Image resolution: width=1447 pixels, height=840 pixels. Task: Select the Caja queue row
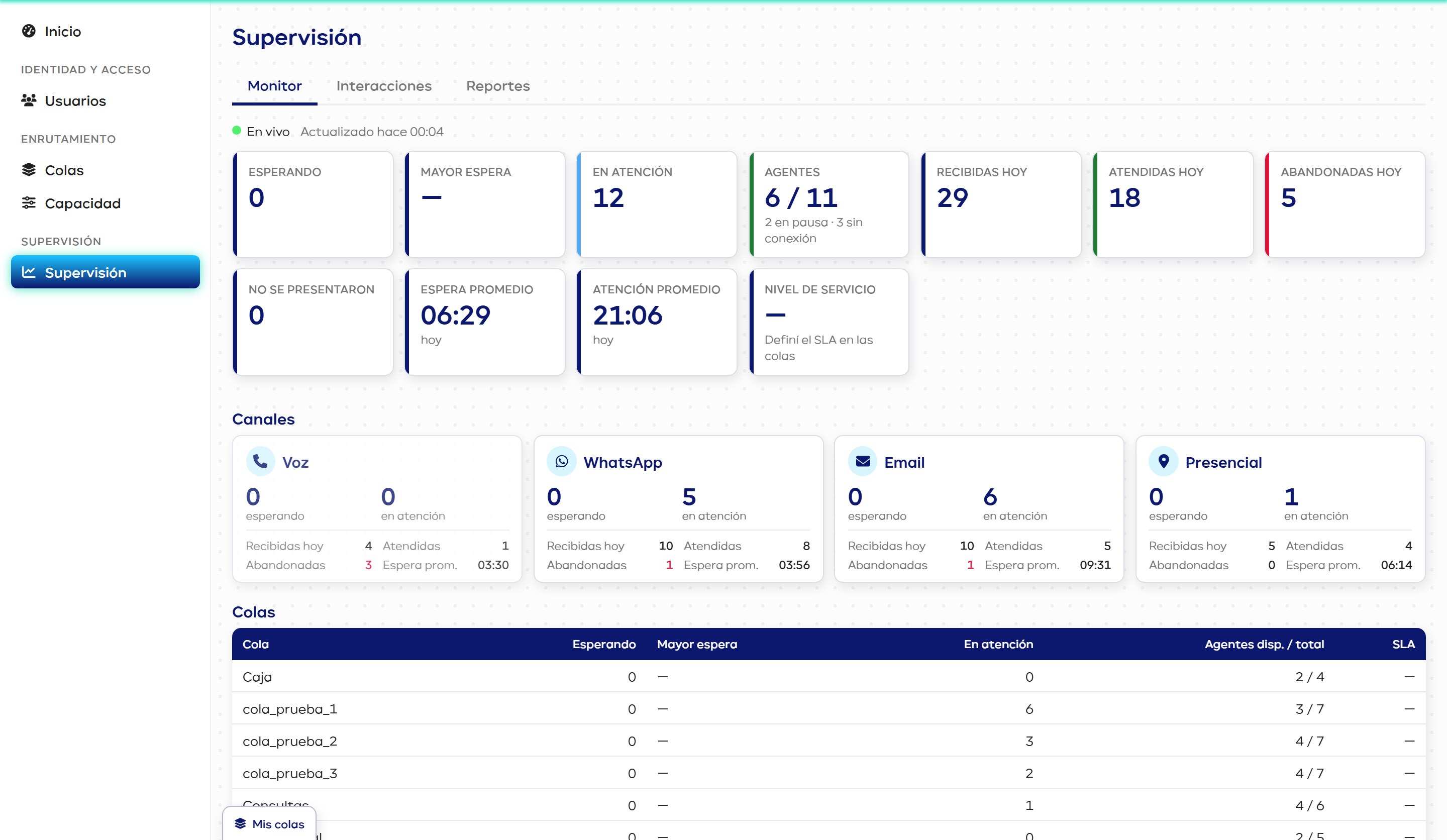point(829,676)
